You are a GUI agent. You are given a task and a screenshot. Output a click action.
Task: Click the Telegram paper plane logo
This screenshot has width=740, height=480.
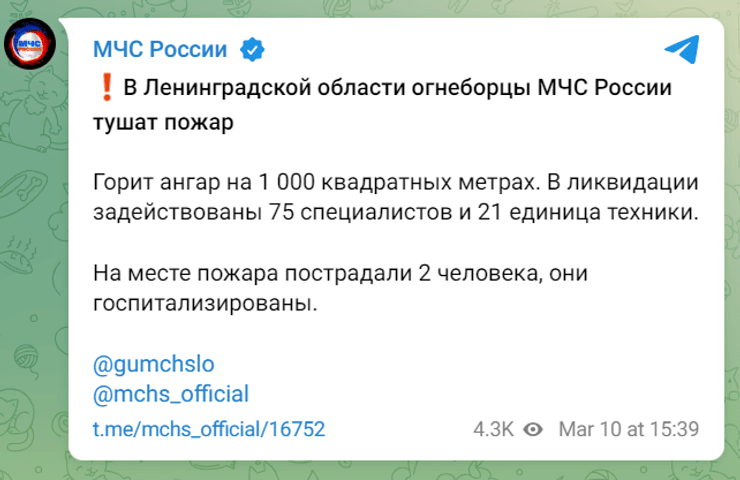click(x=681, y=48)
